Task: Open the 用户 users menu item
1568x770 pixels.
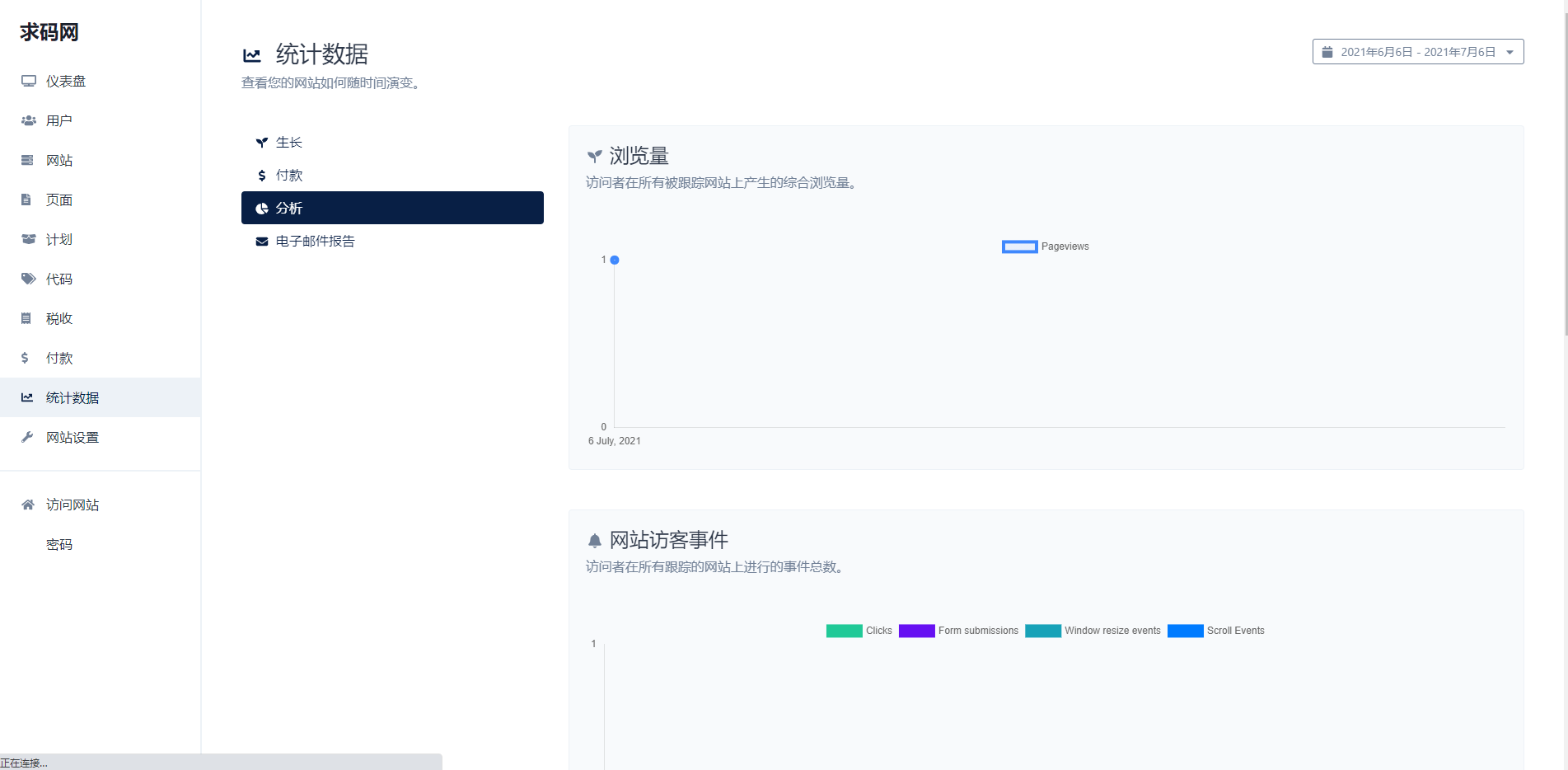Action: (101, 120)
